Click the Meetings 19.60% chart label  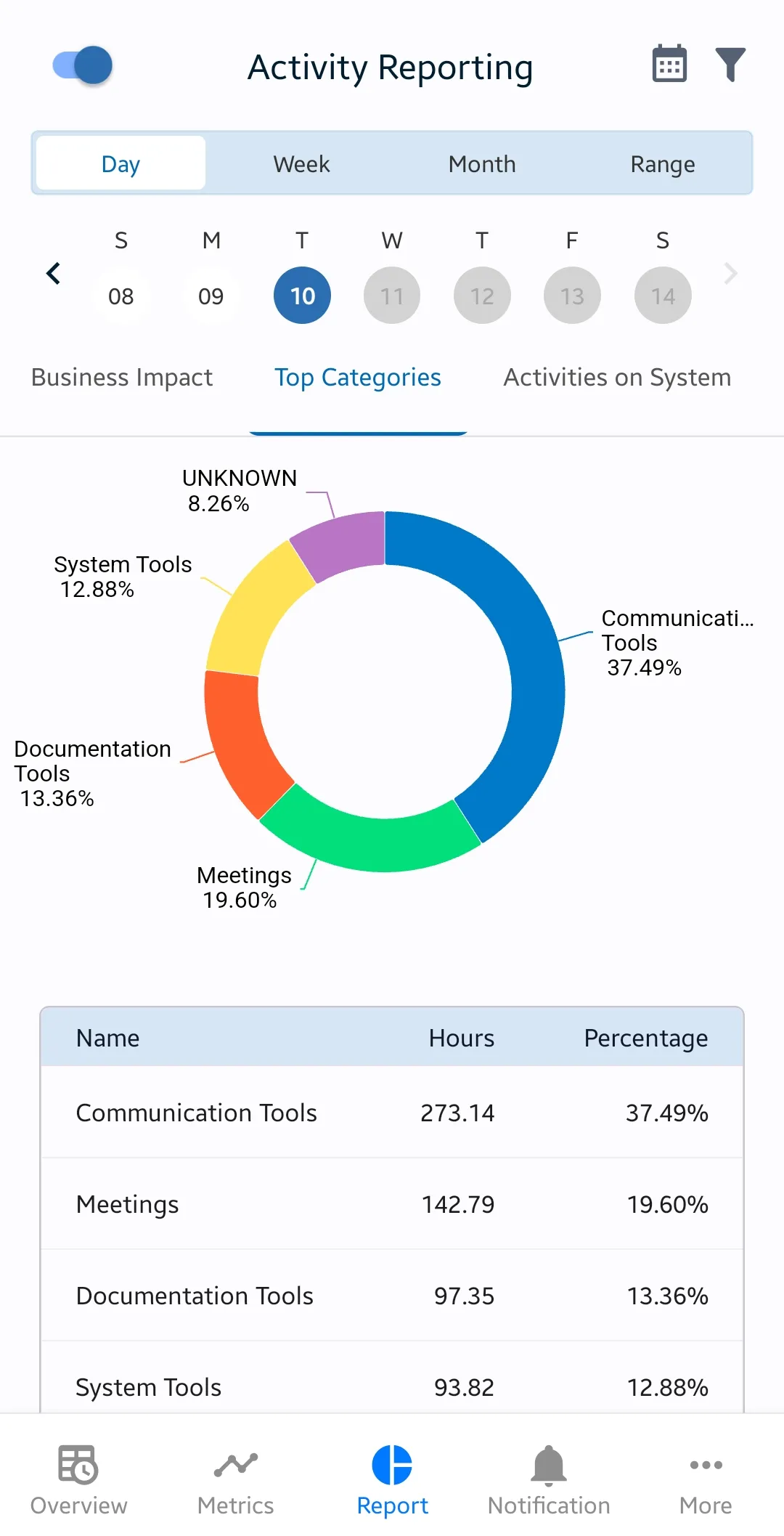[244, 887]
